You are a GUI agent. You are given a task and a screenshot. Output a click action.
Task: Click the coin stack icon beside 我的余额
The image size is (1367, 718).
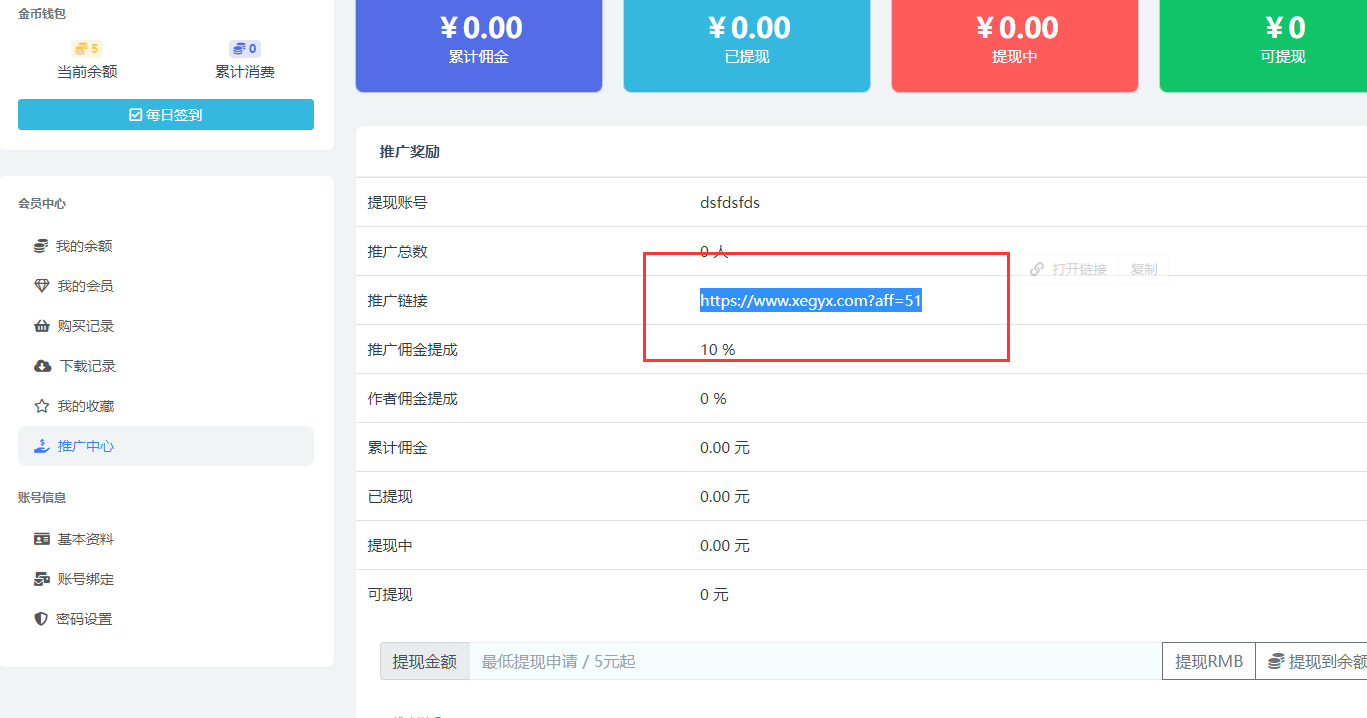(x=41, y=246)
